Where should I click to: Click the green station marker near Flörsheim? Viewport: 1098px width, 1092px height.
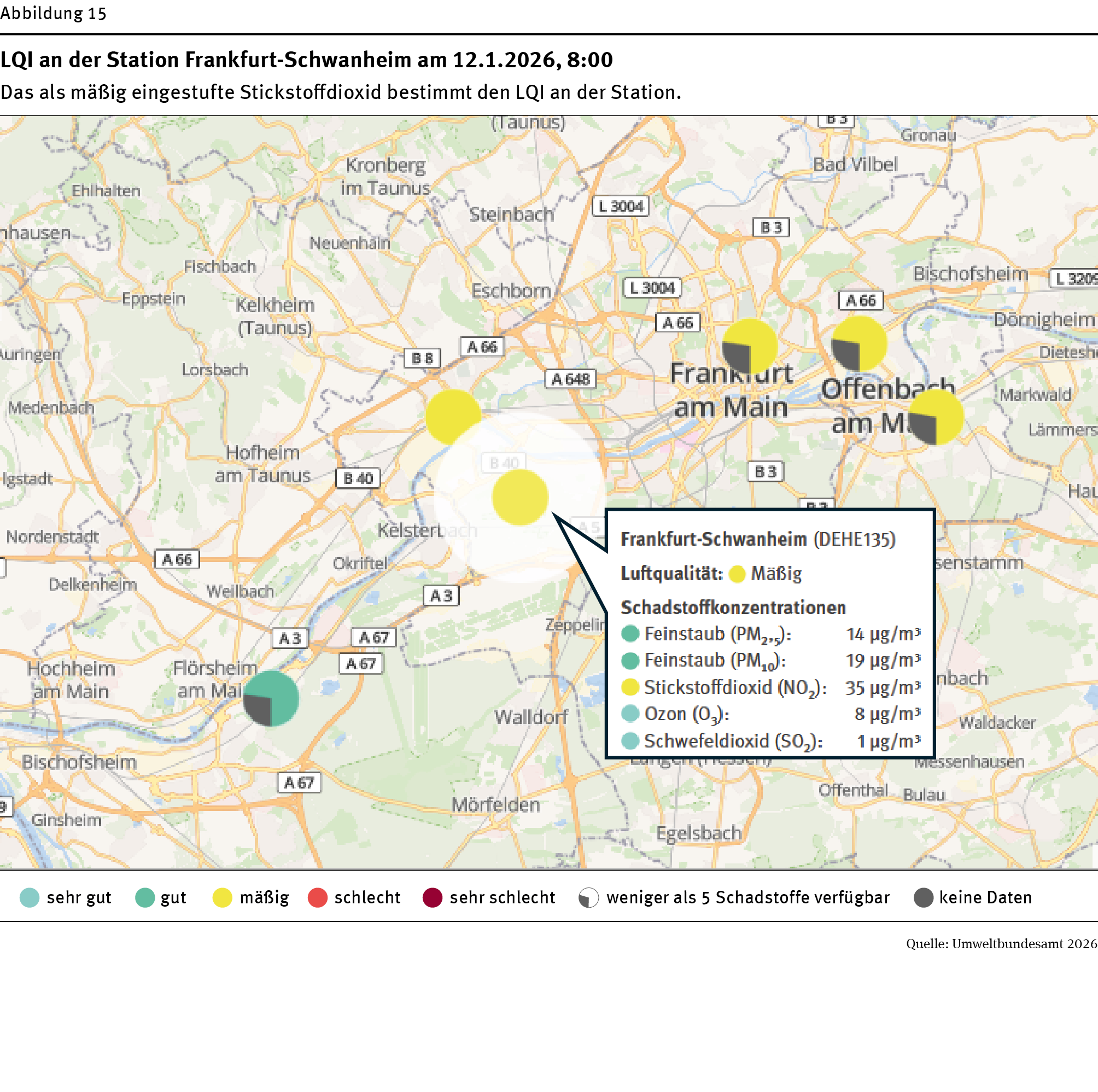(x=271, y=699)
